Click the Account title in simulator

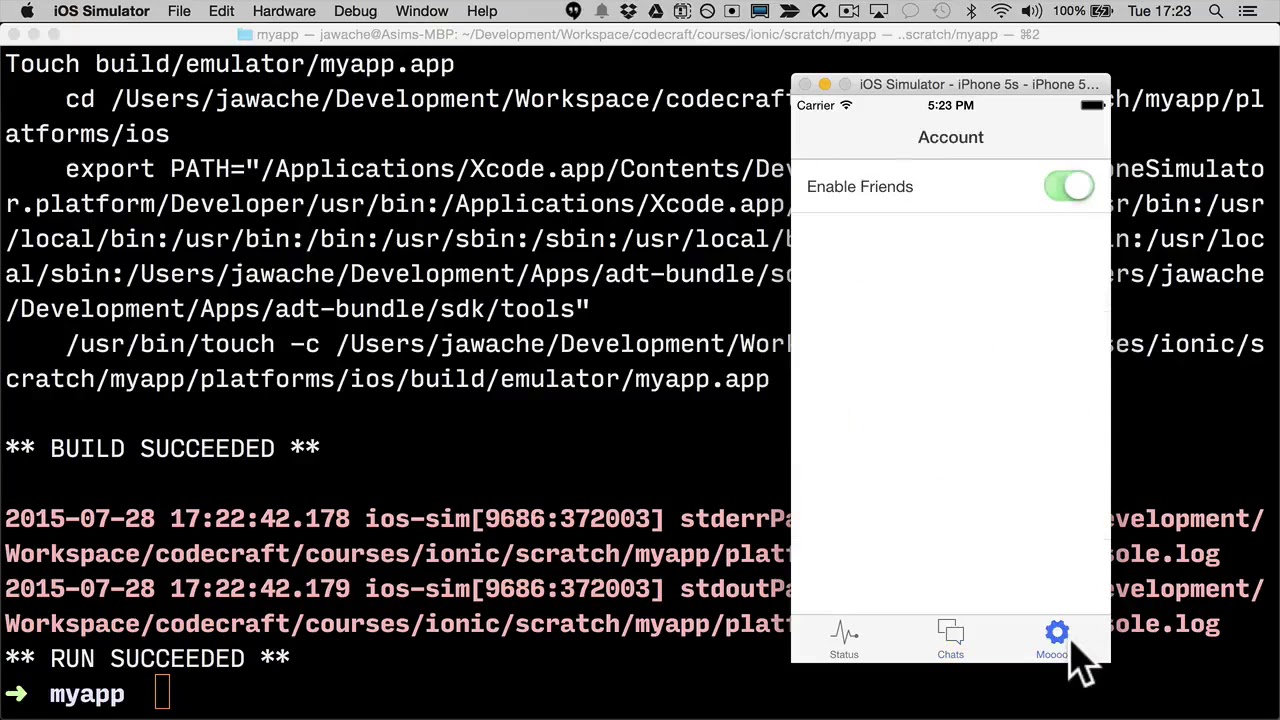[x=950, y=137]
